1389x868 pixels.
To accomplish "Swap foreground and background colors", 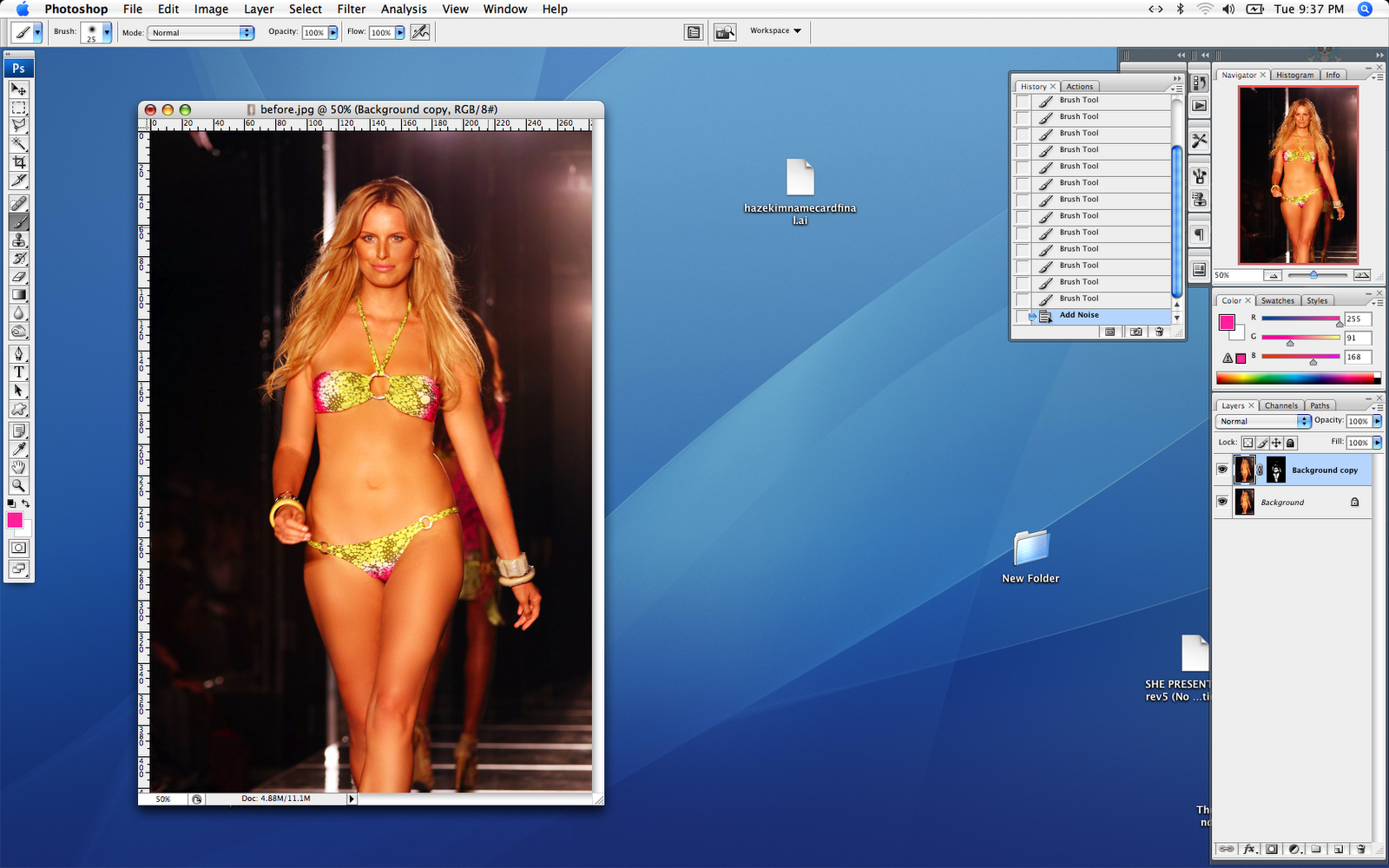I will [x=26, y=503].
